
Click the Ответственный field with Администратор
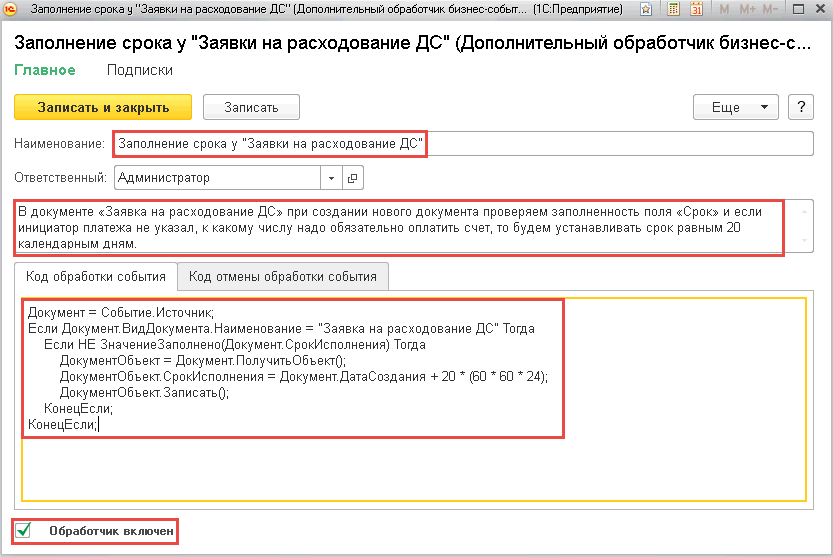217,178
